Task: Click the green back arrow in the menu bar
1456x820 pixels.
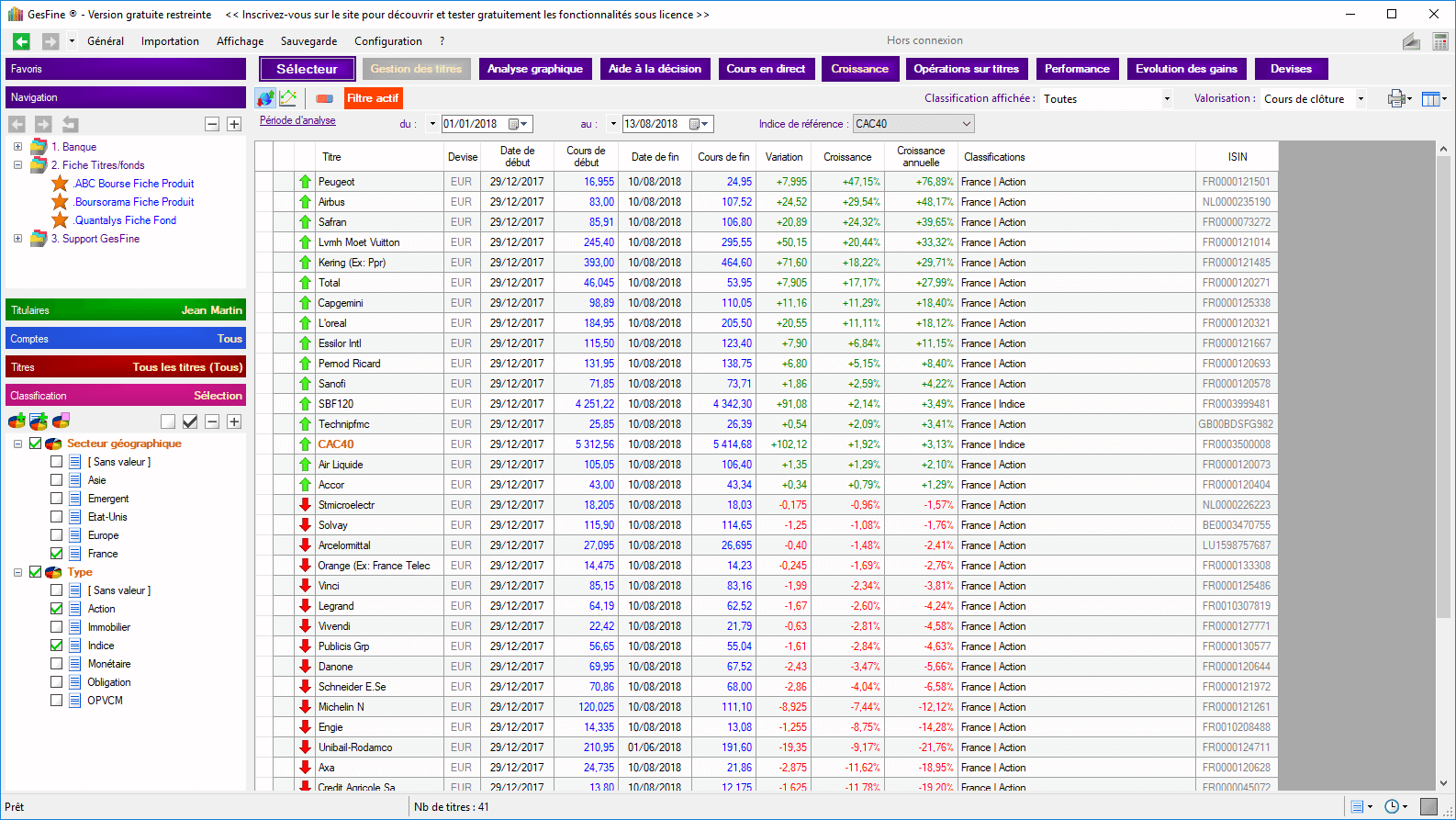Action: (x=21, y=41)
